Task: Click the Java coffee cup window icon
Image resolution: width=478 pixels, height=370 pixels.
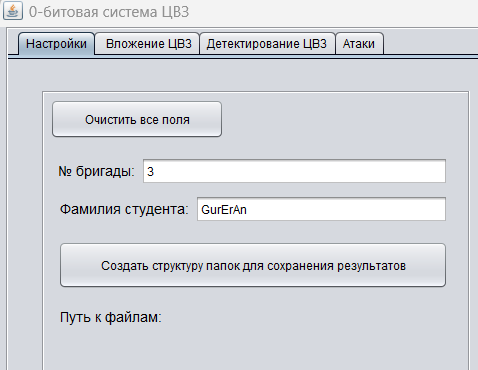Action: pyautogui.click(x=13, y=11)
